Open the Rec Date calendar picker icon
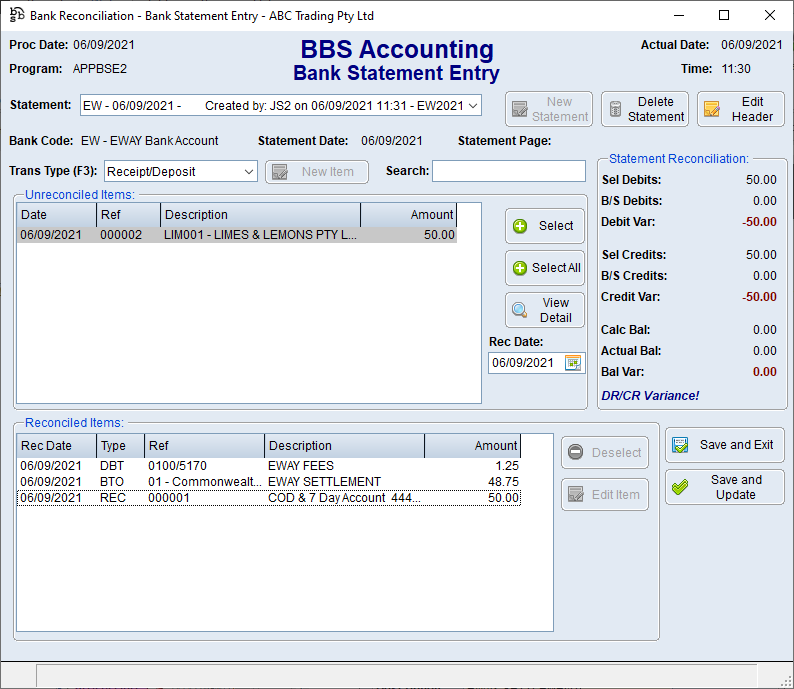 tap(573, 363)
